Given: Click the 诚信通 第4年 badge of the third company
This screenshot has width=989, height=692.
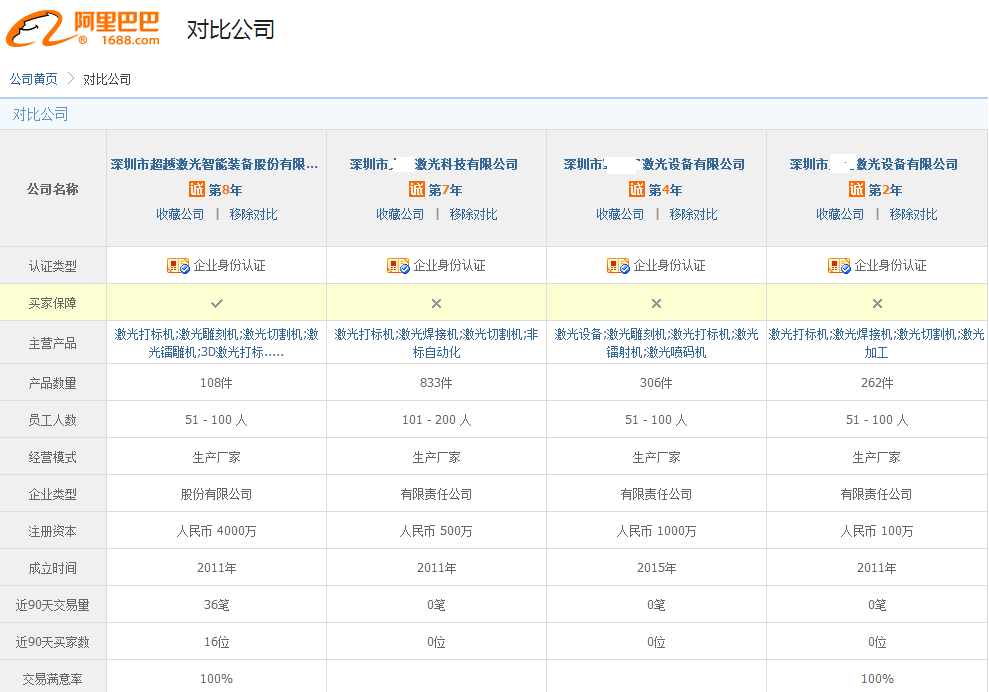Looking at the screenshot, I should [x=656, y=189].
